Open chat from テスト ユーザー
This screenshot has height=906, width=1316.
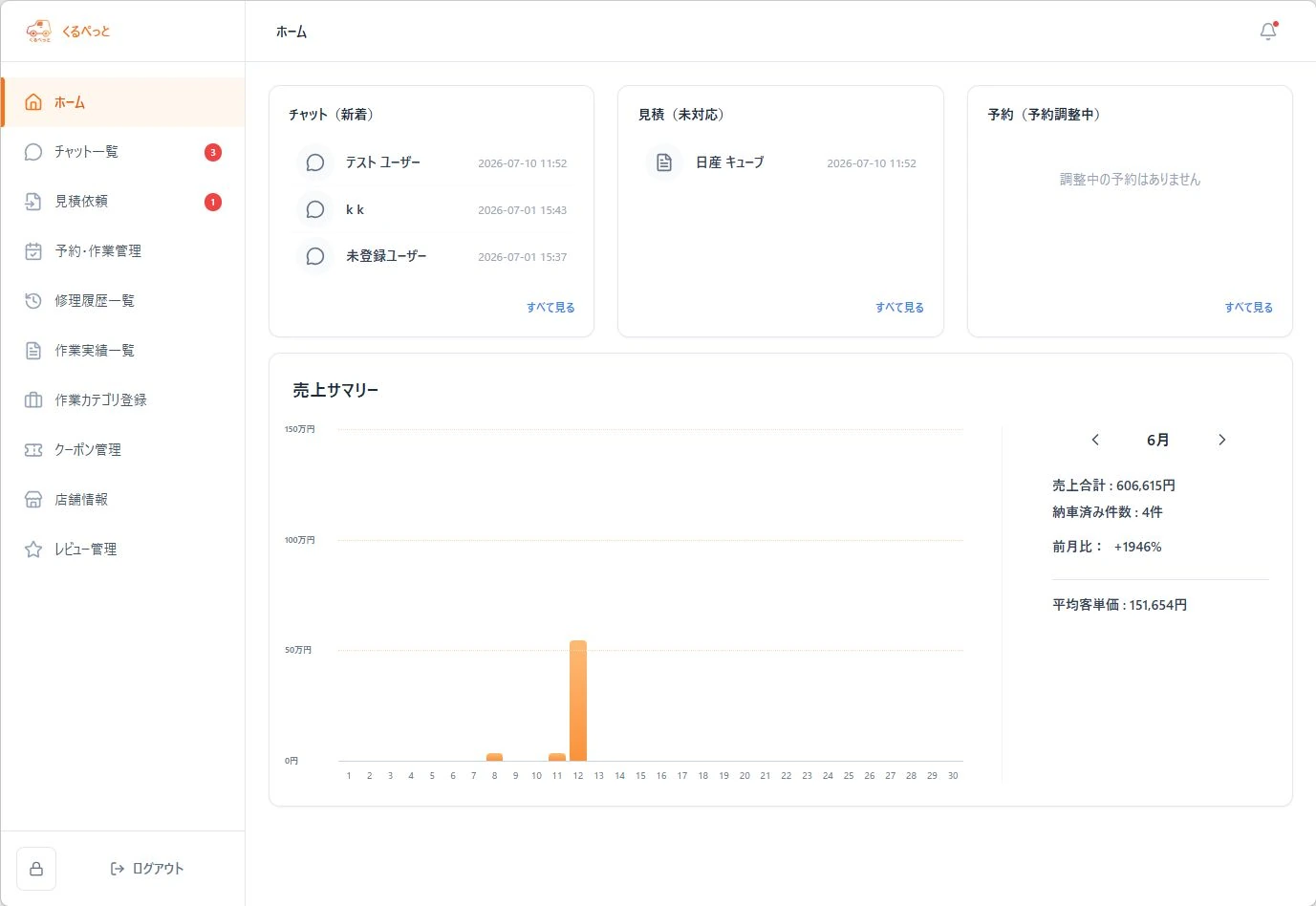(x=432, y=162)
